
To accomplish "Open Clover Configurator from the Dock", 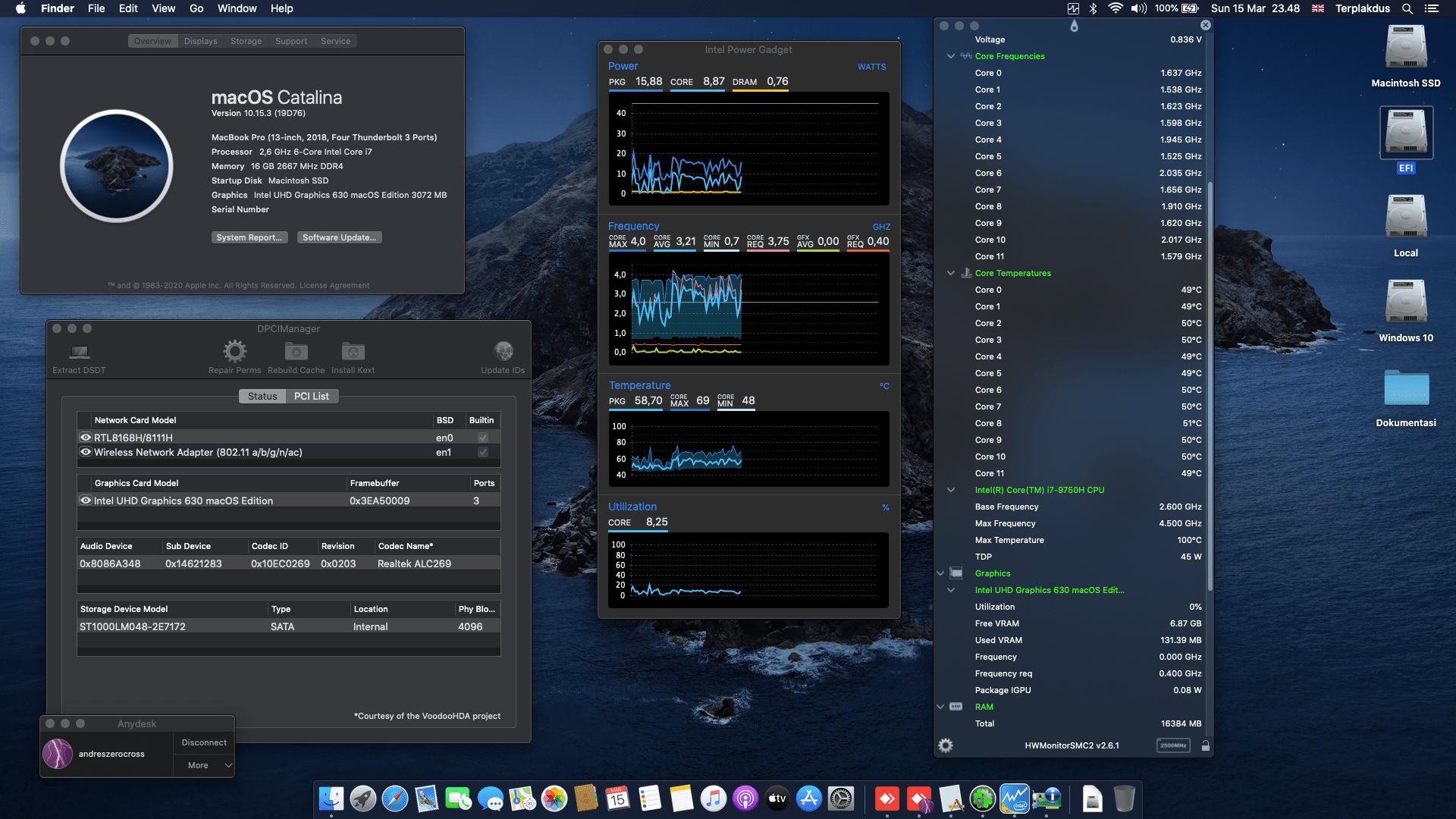I will point(983,799).
